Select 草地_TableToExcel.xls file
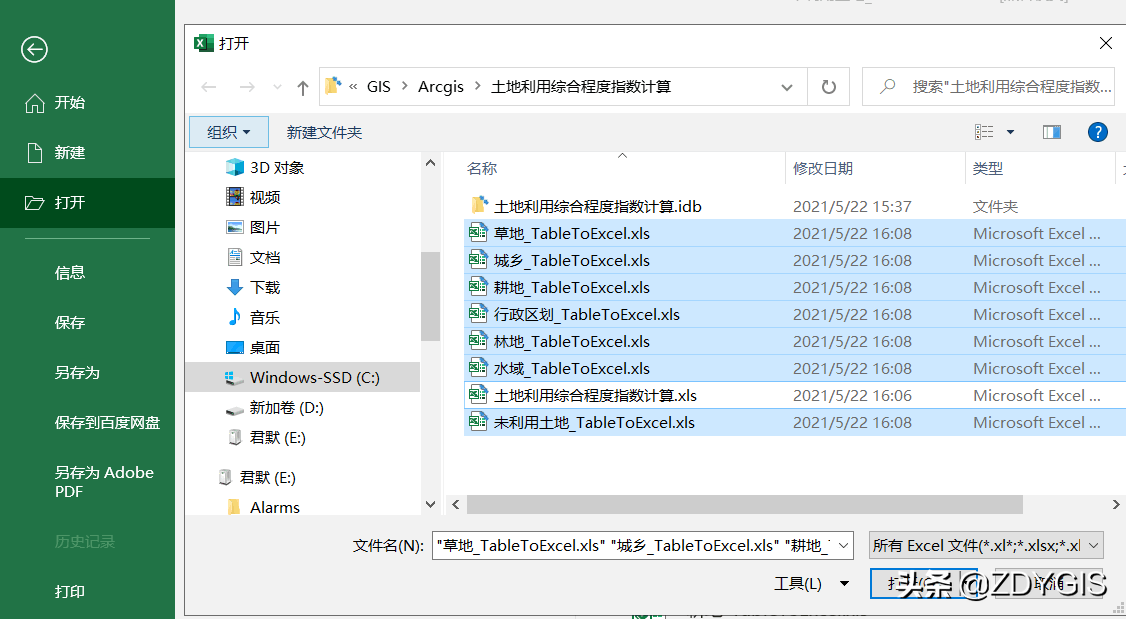Screen dimensions: 1126x619 click(572, 234)
